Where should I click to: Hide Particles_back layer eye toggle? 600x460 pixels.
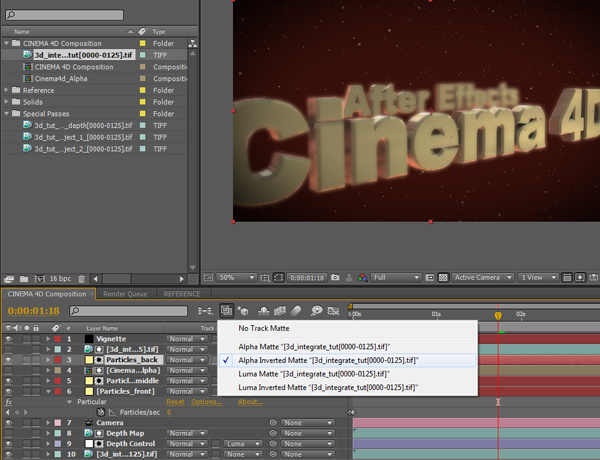8,360
